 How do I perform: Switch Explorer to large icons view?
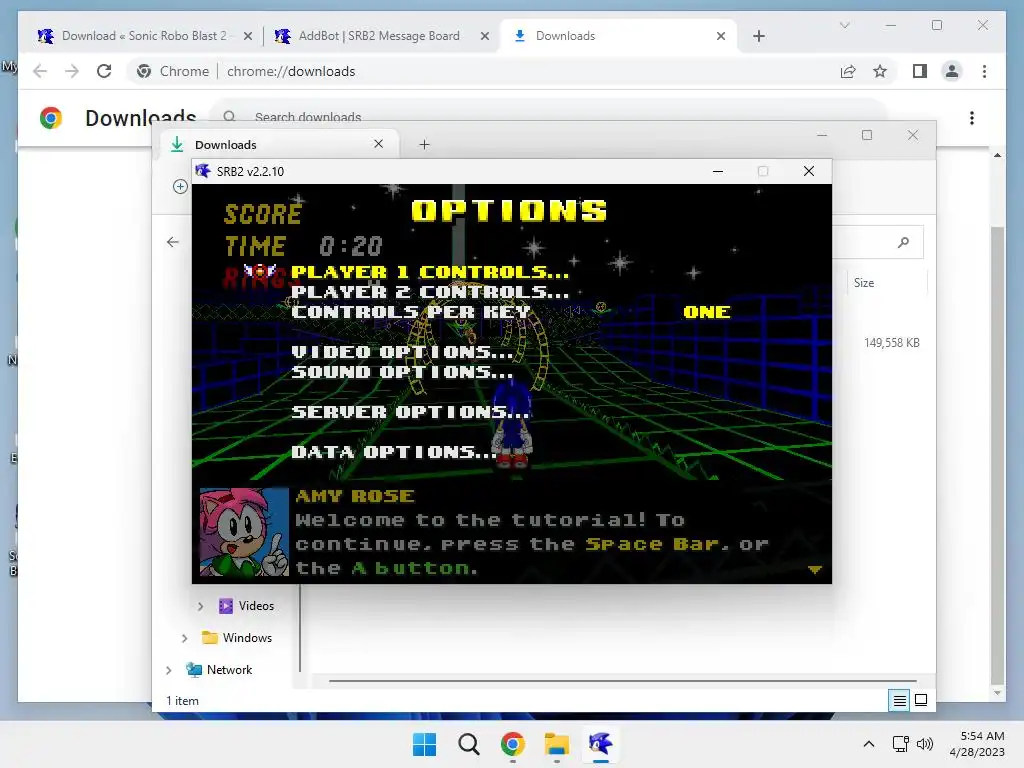pyautogui.click(x=921, y=701)
